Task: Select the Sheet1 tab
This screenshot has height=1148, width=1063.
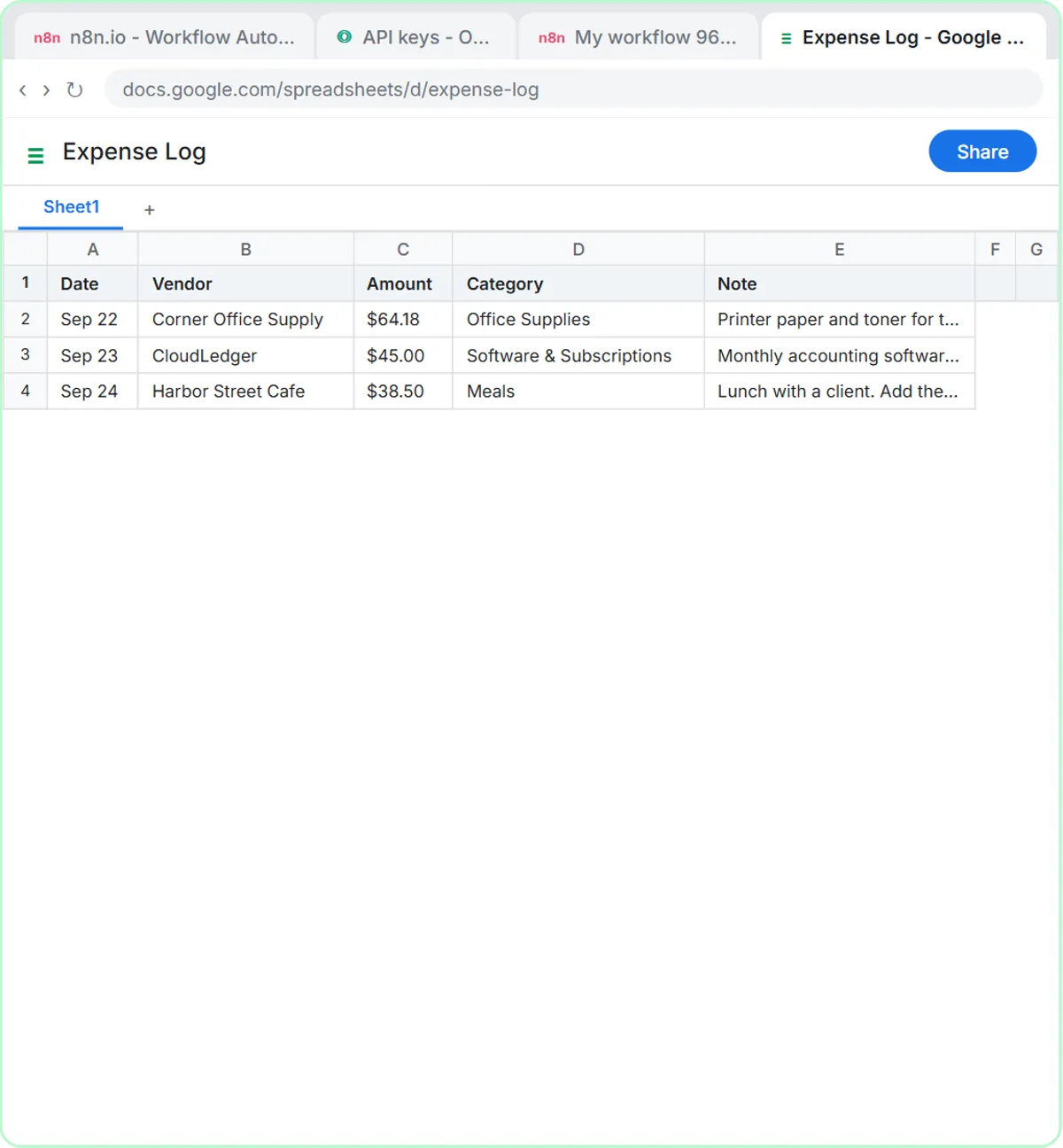Action: tap(71, 207)
